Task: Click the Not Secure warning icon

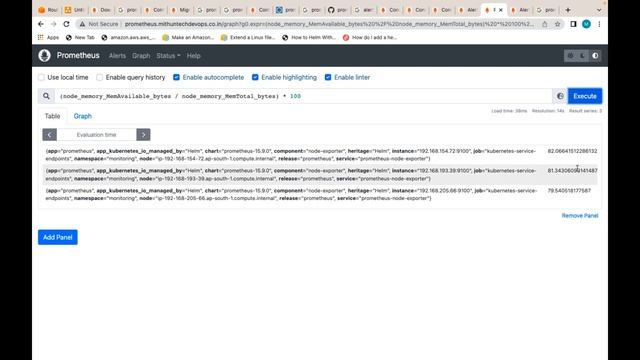Action: pos(82,24)
